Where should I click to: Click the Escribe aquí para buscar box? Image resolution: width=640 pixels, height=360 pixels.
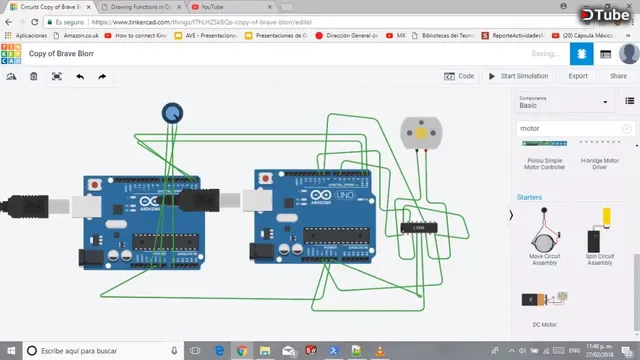point(103,351)
